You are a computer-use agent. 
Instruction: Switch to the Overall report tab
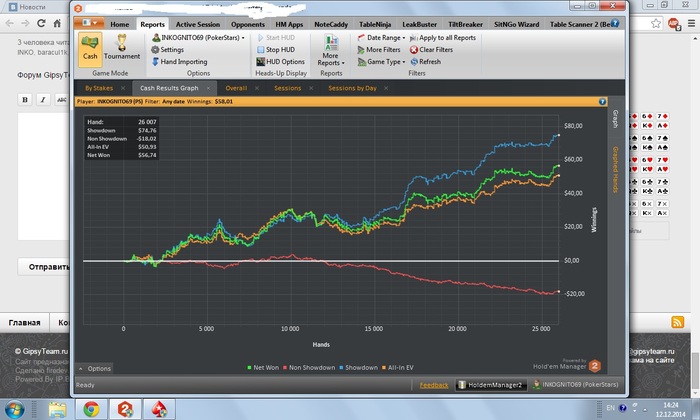coord(236,88)
